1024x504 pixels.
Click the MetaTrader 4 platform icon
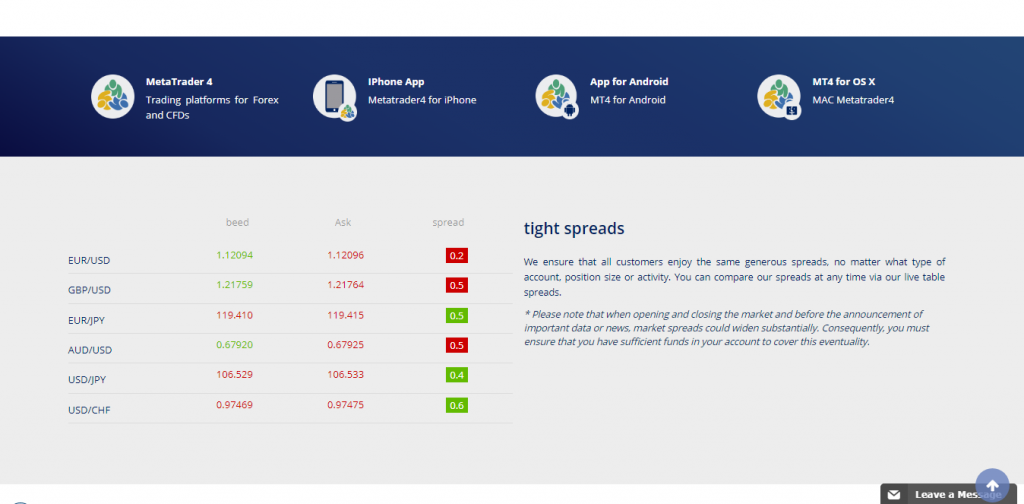tap(113, 97)
